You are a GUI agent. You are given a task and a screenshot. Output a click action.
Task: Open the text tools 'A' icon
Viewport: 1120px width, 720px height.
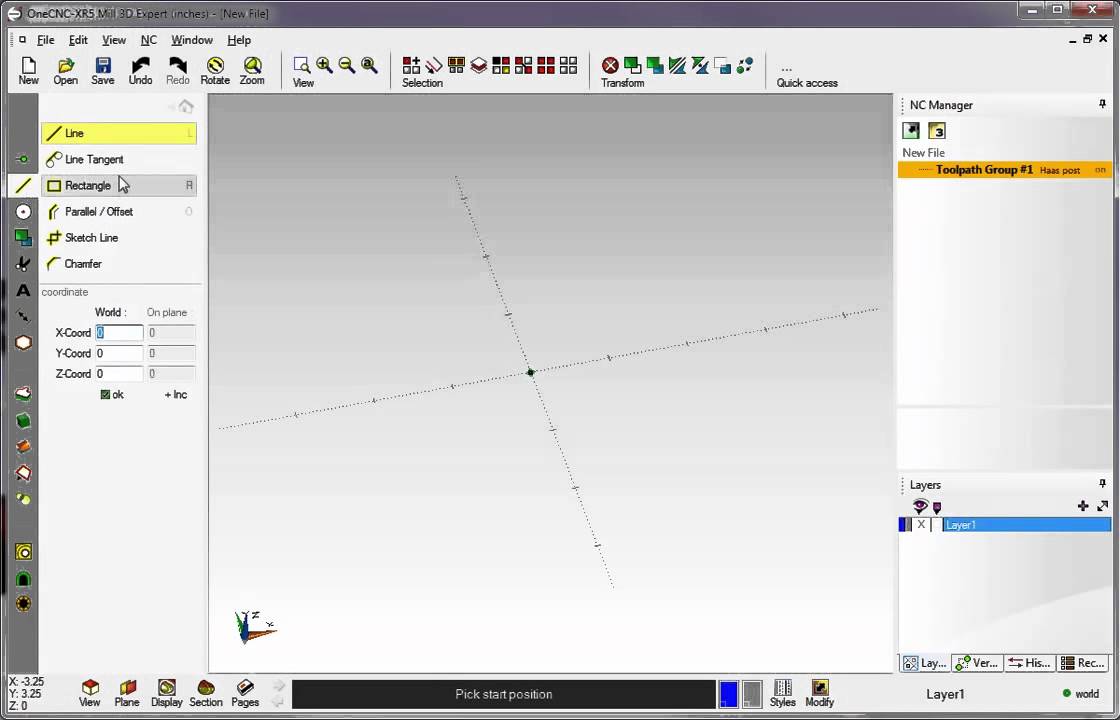coord(23,290)
